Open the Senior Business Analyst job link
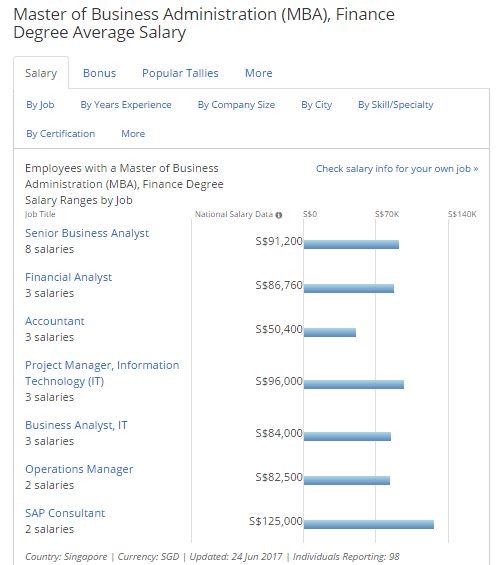Image resolution: width=504 pixels, height=565 pixels. 87,233
